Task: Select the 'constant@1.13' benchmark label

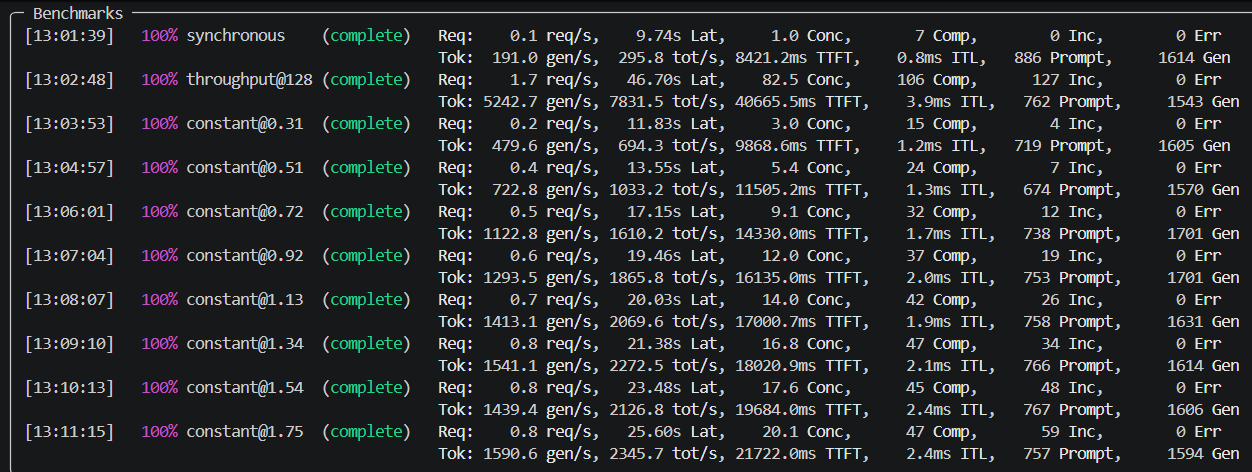Action: 244,300
